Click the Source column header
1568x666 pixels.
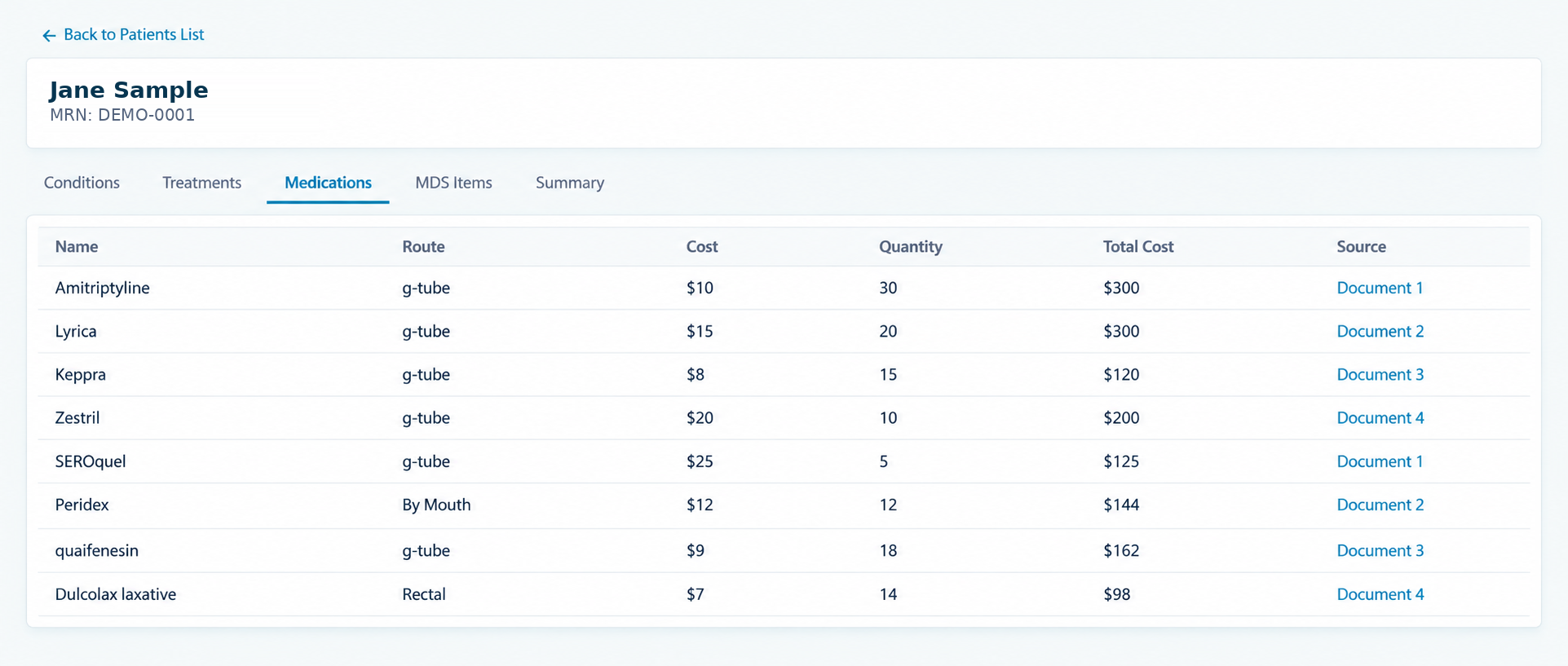point(1361,246)
